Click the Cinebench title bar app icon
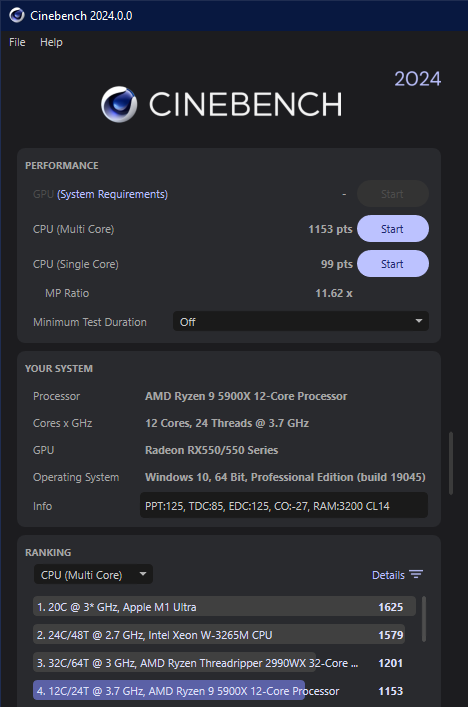468x707 pixels. pos(17,15)
